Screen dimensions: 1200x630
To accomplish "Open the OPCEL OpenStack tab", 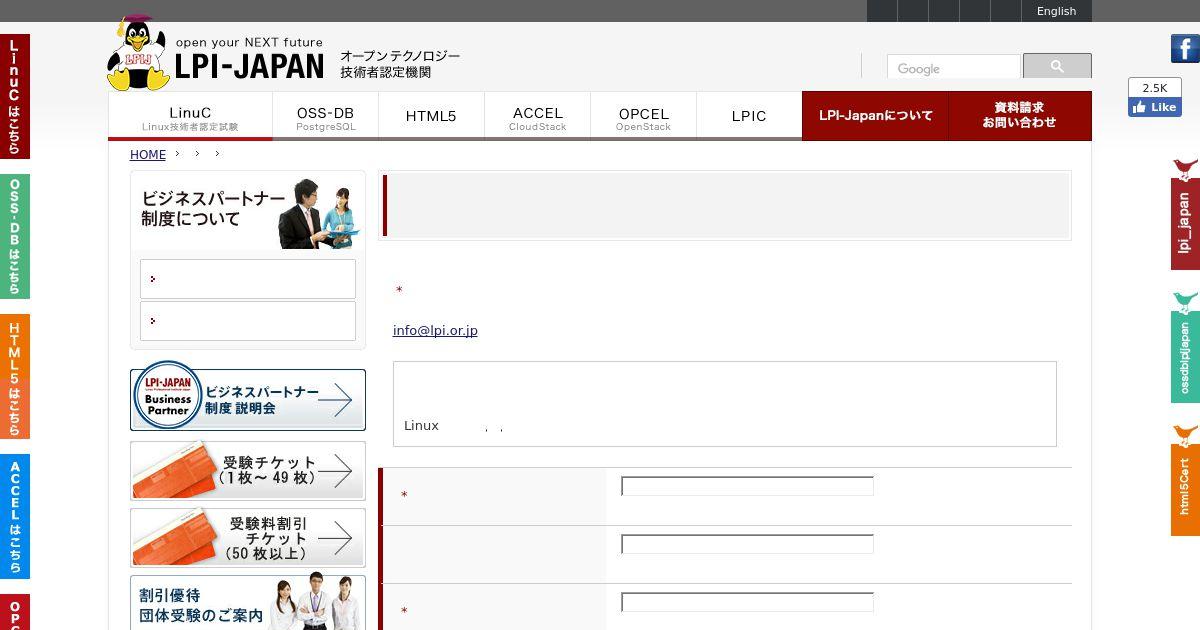I will click(x=643, y=116).
